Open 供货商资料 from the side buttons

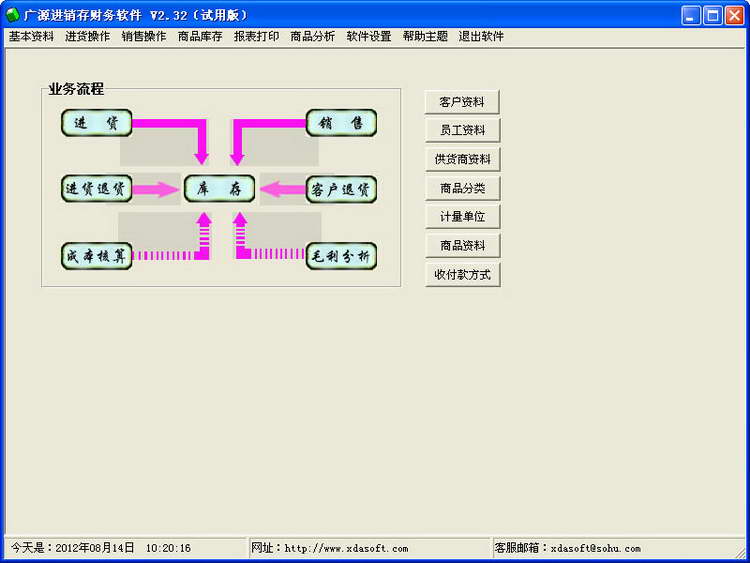(x=462, y=159)
